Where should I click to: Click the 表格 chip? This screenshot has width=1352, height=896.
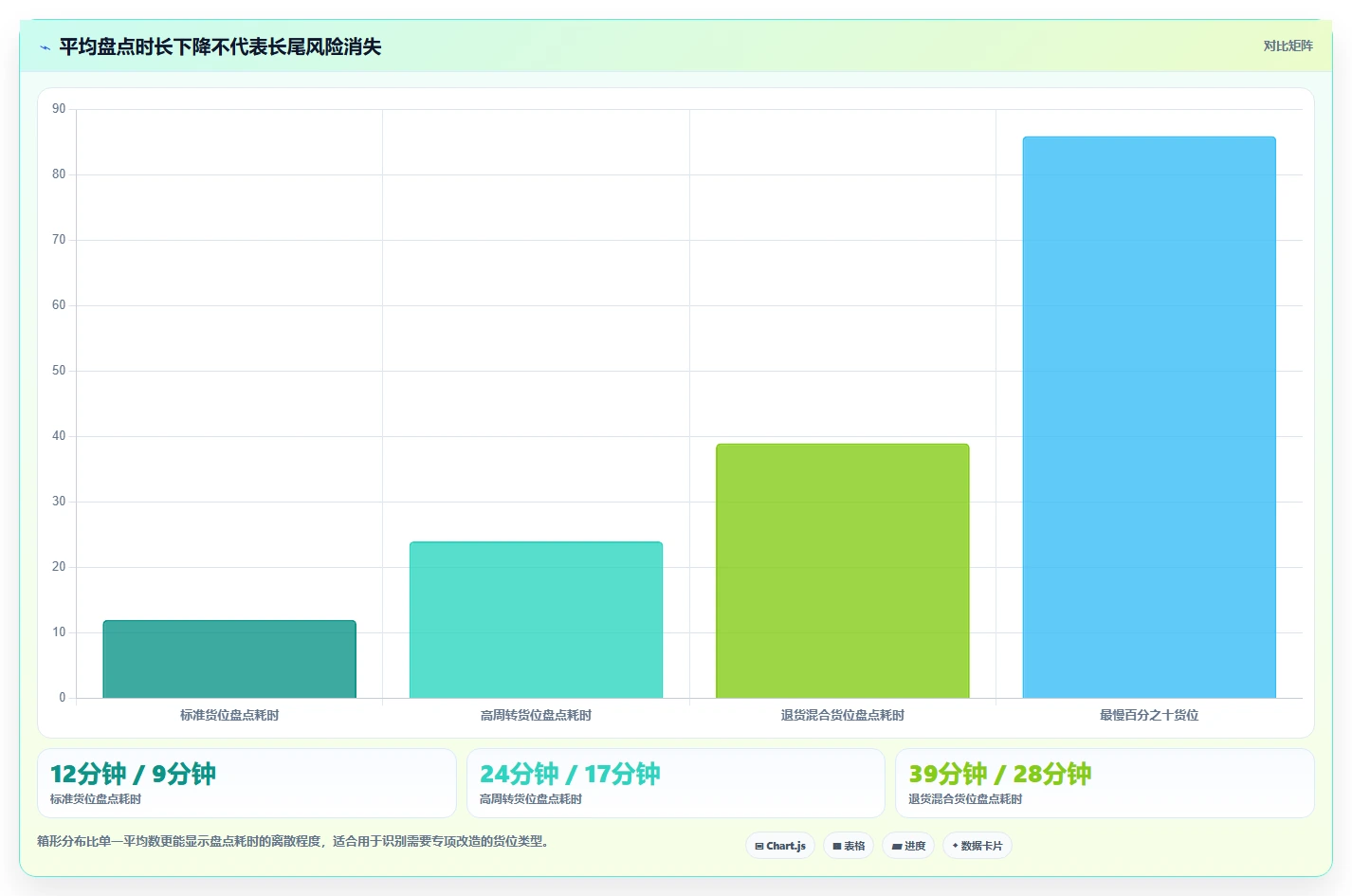pos(849,846)
